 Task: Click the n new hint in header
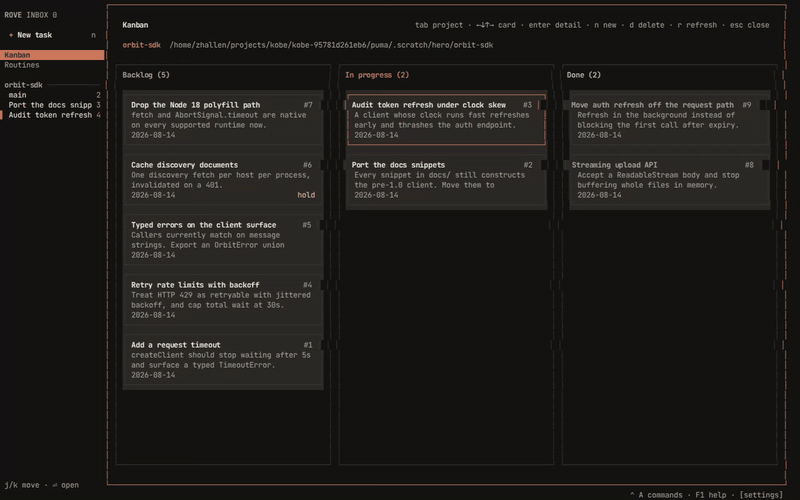click(605, 25)
